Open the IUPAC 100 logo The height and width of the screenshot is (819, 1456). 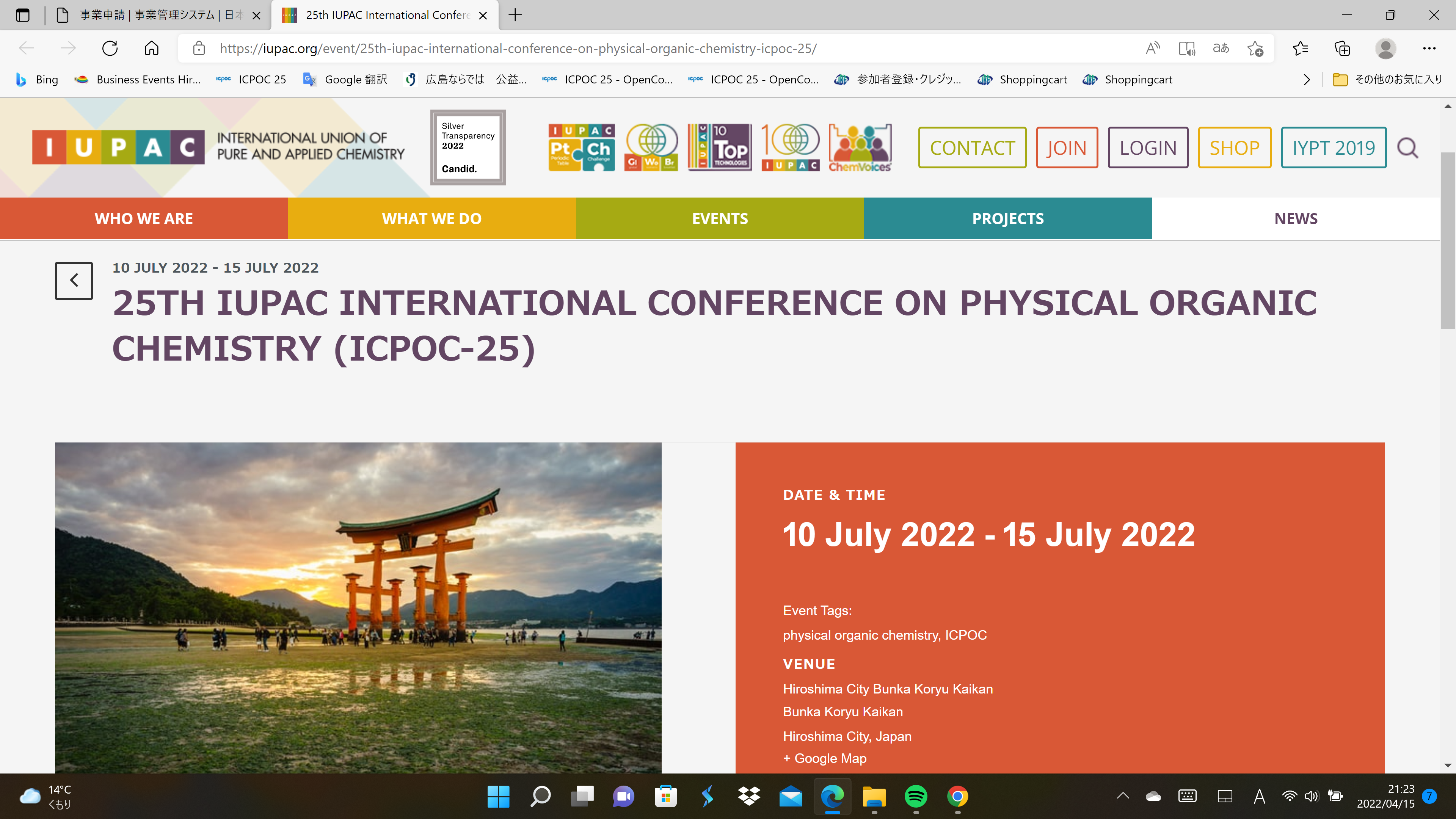(x=790, y=147)
